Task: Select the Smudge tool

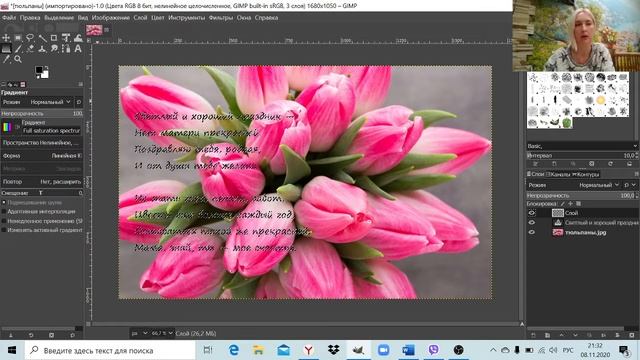Action: click(x=54, y=49)
